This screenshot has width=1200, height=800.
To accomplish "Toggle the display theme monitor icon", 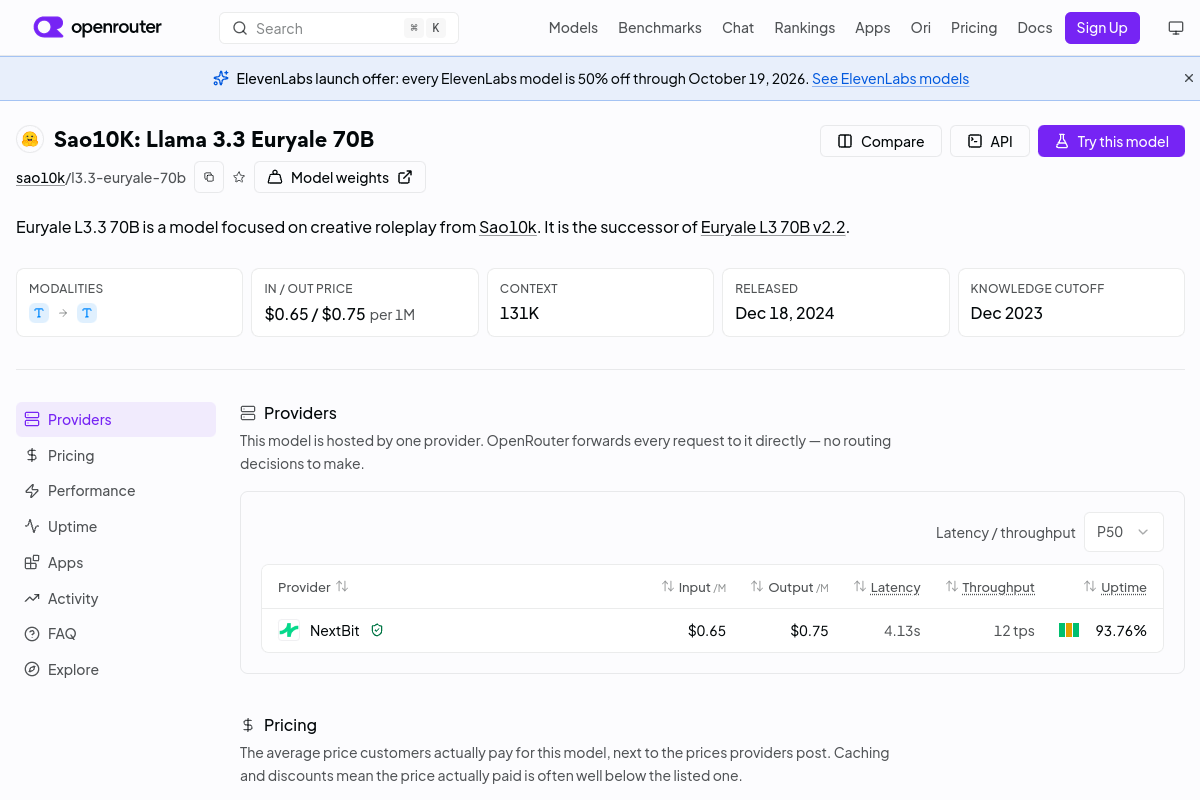I will (1176, 28).
